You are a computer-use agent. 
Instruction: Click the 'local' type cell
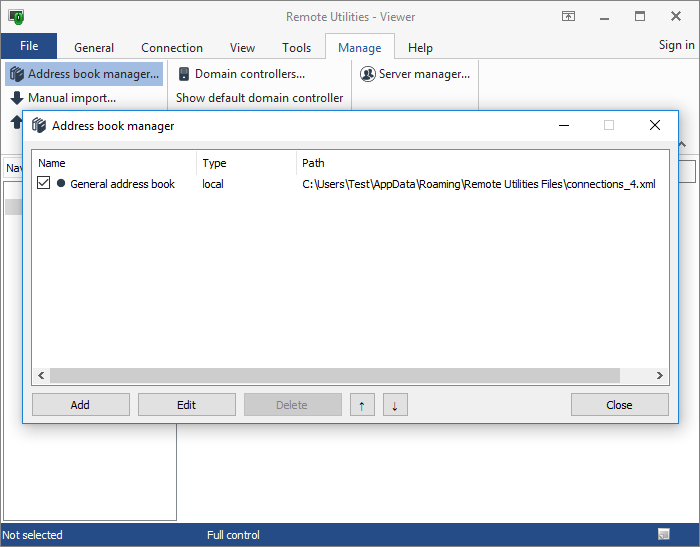point(212,184)
